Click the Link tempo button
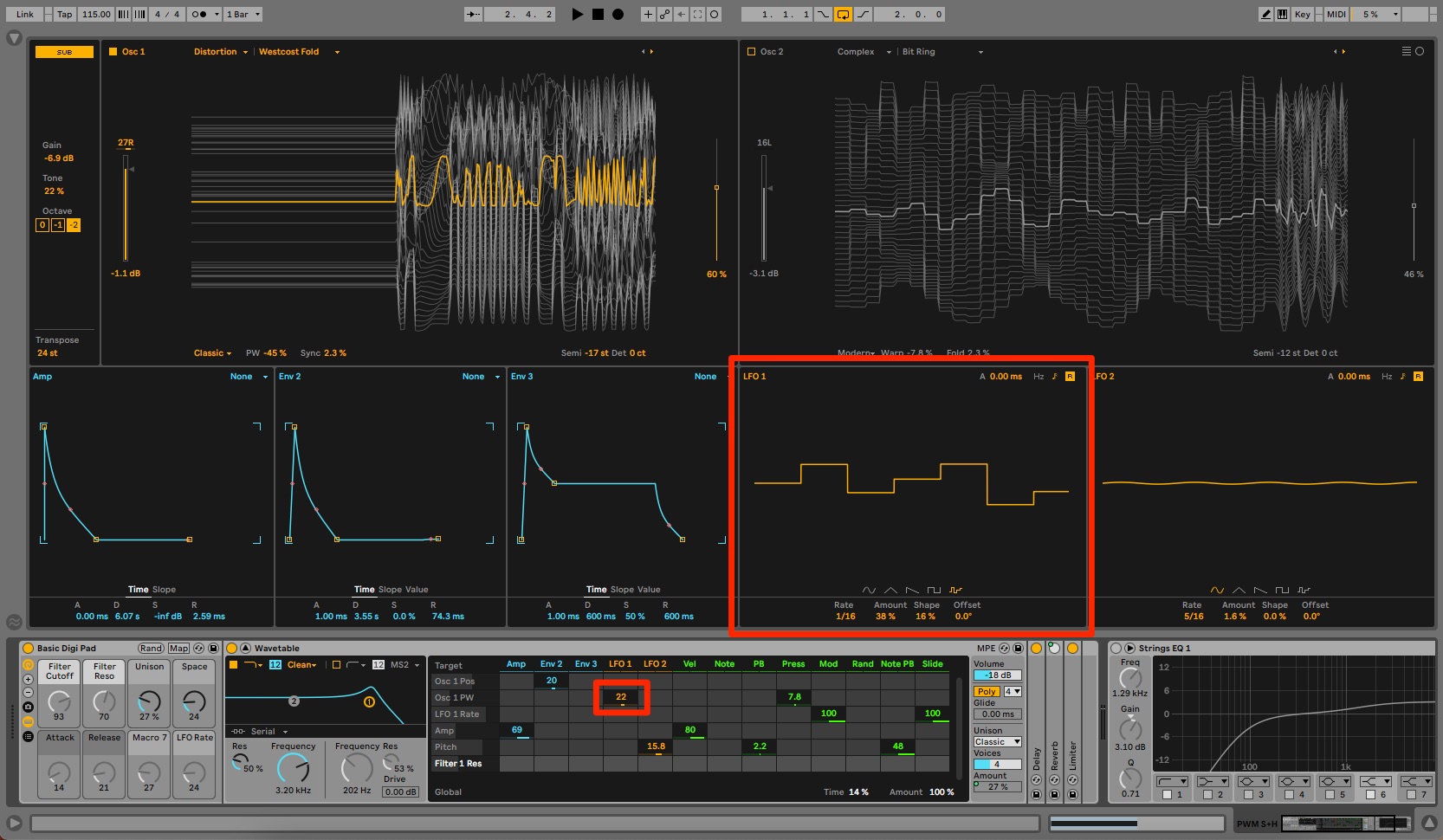1443x840 pixels. pyautogui.click(x=25, y=14)
